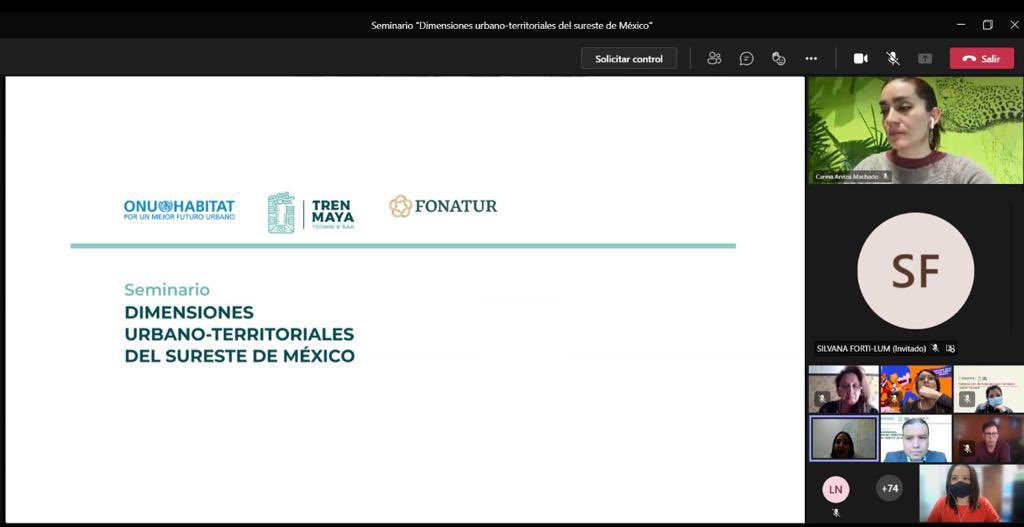Click the Solicitar control button
This screenshot has height=527, width=1024.
coord(629,59)
